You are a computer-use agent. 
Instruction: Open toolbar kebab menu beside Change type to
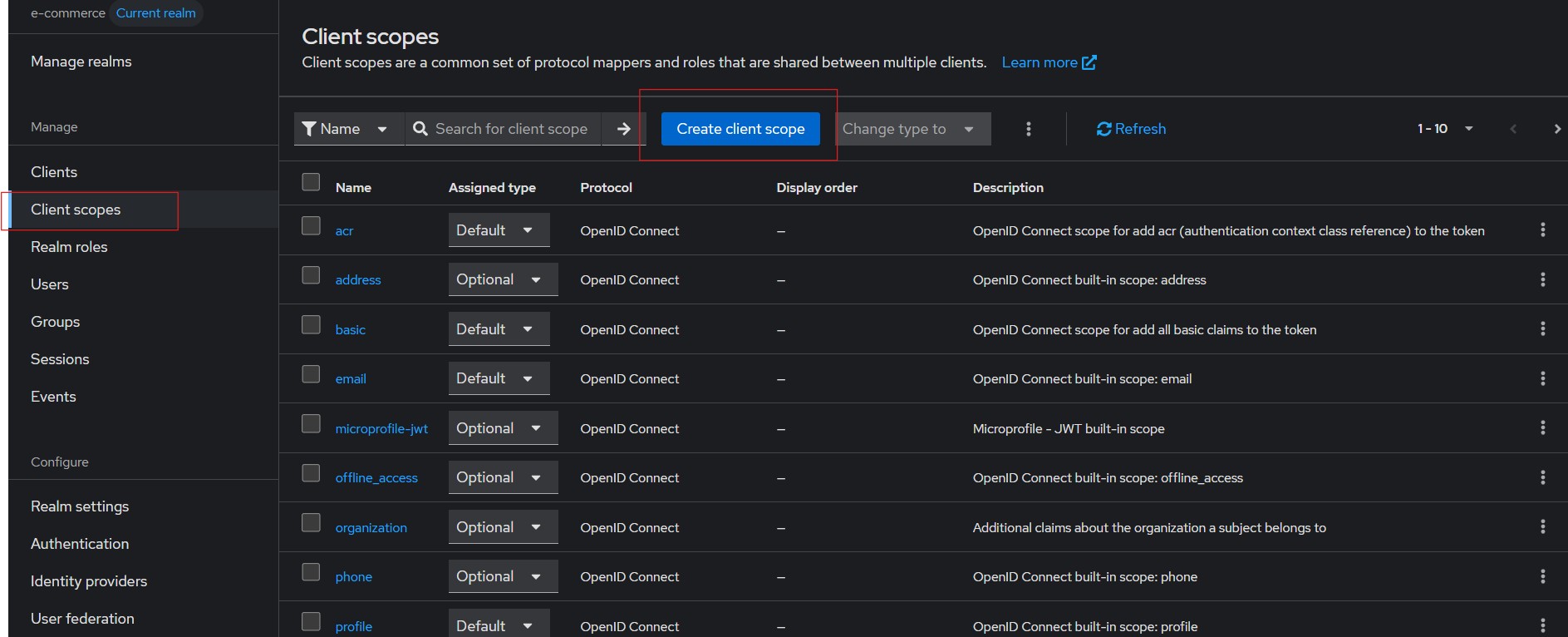[1028, 129]
